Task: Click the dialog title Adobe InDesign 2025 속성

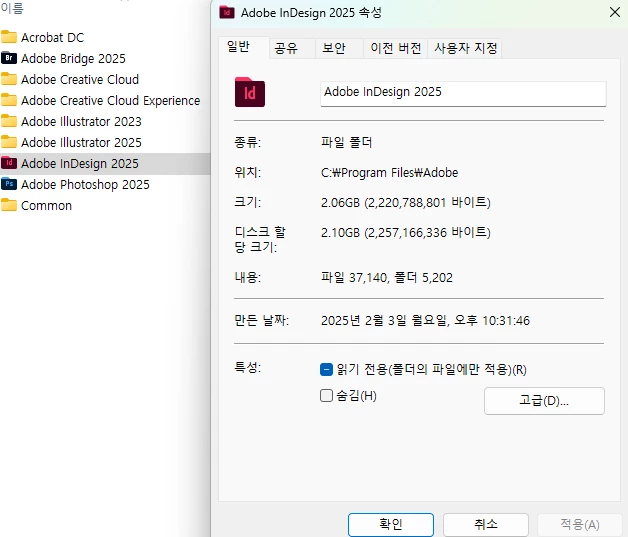Action: coord(311,12)
